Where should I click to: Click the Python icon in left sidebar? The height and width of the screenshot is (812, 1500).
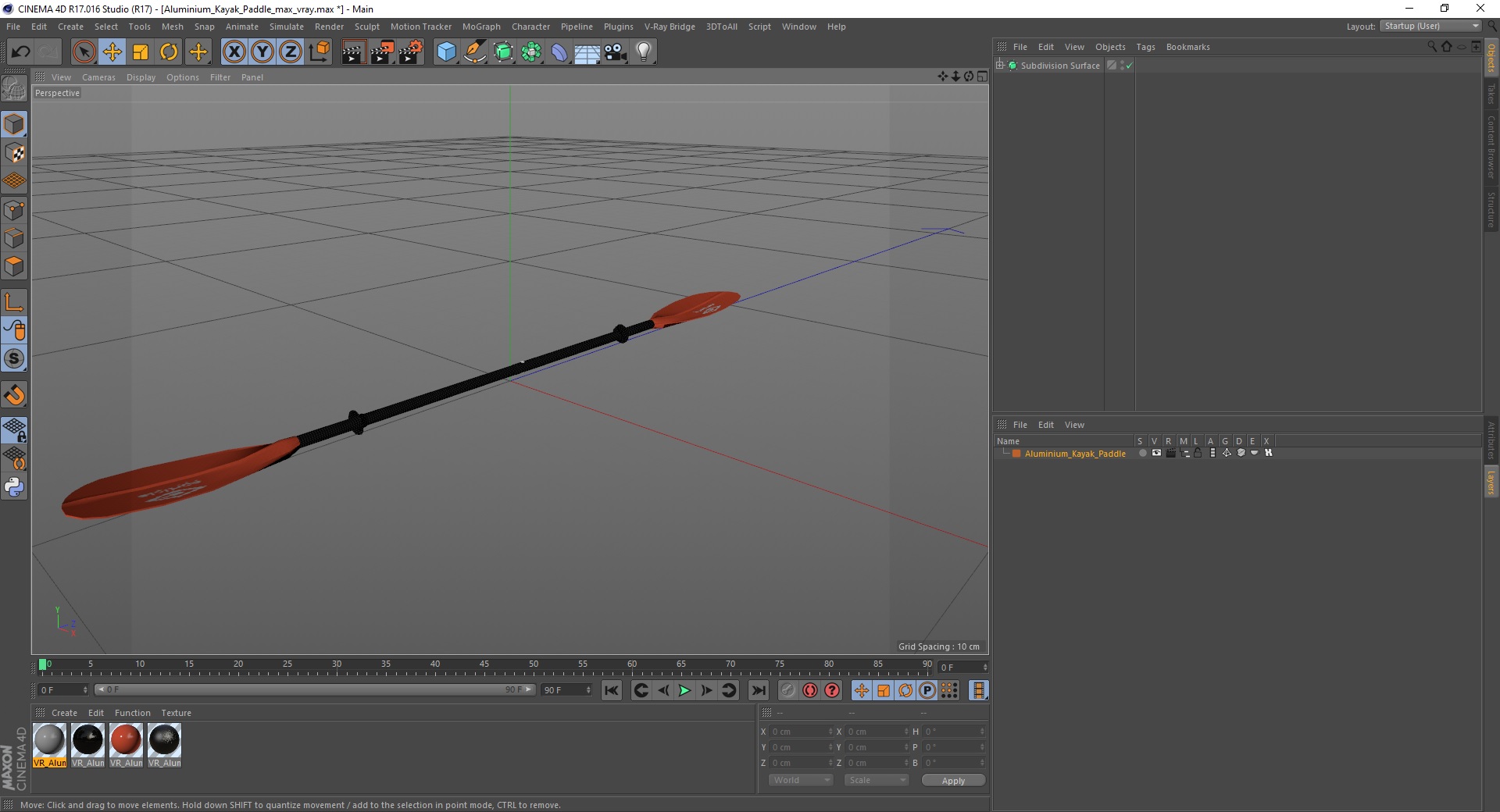point(14,487)
